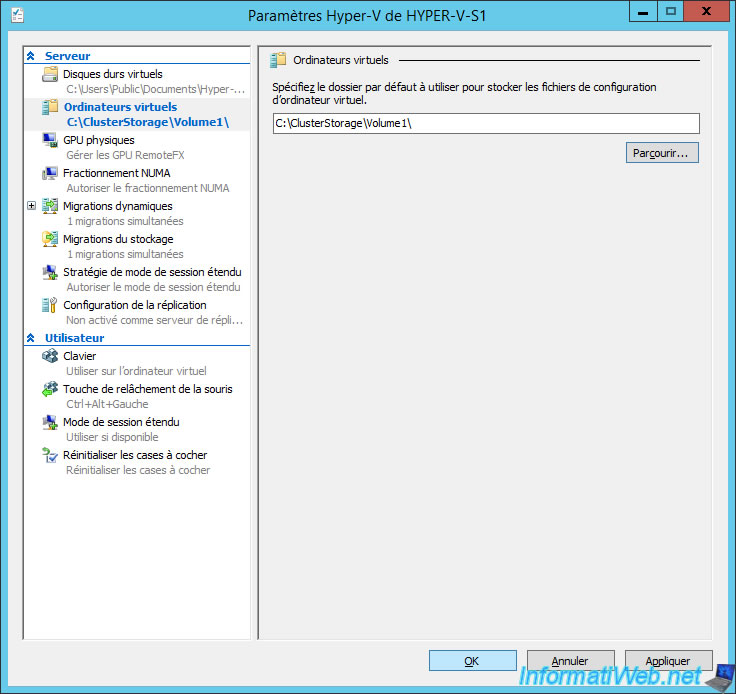The height and width of the screenshot is (694, 736).
Task: Click the Fractionnement NUMA icon
Action: pyautogui.click(x=50, y=174)
